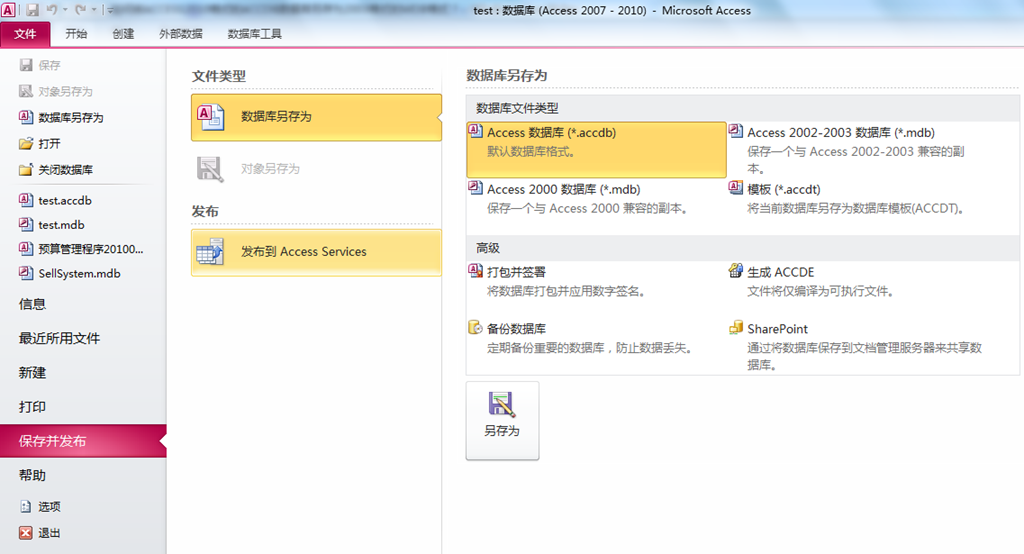Click the SharePoint icon
Image resolution: width=1024 pixels, height=554 pixels.
[x=736, y=327]
